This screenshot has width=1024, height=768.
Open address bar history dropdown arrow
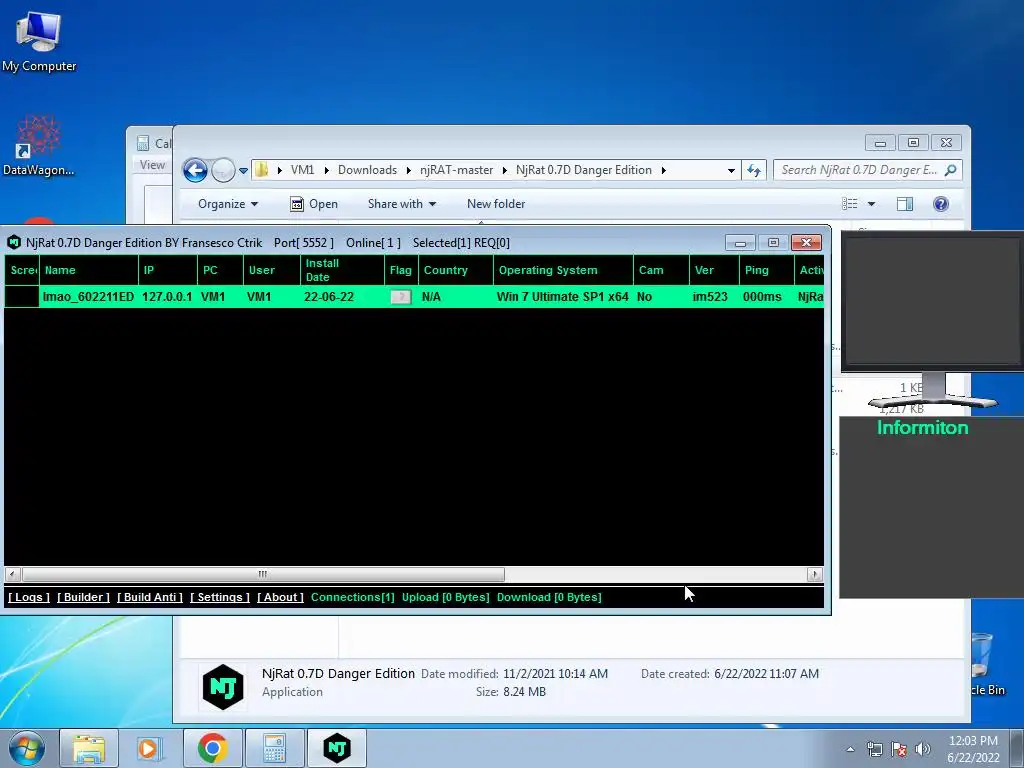click(731, 170)
